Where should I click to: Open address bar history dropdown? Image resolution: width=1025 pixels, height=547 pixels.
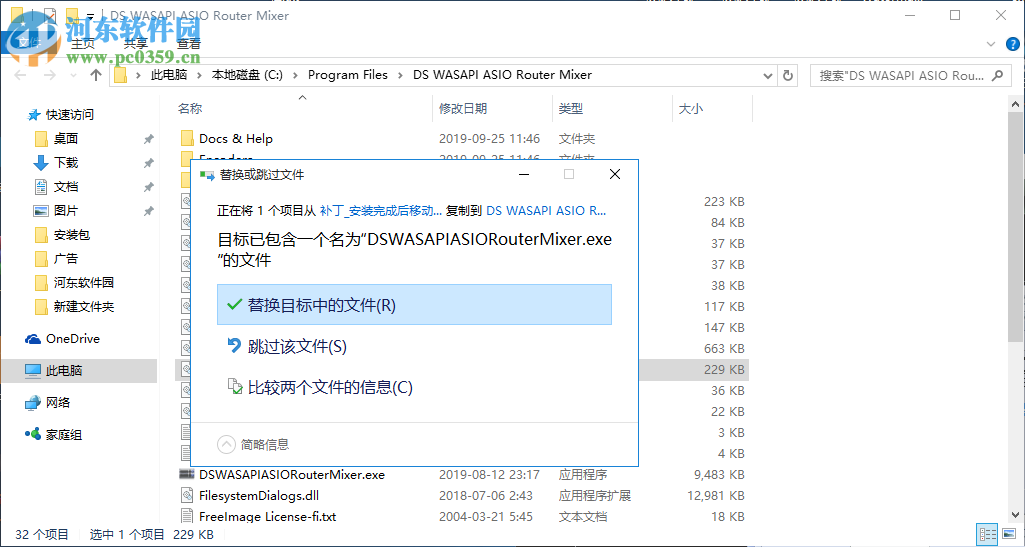click(768, 76)
